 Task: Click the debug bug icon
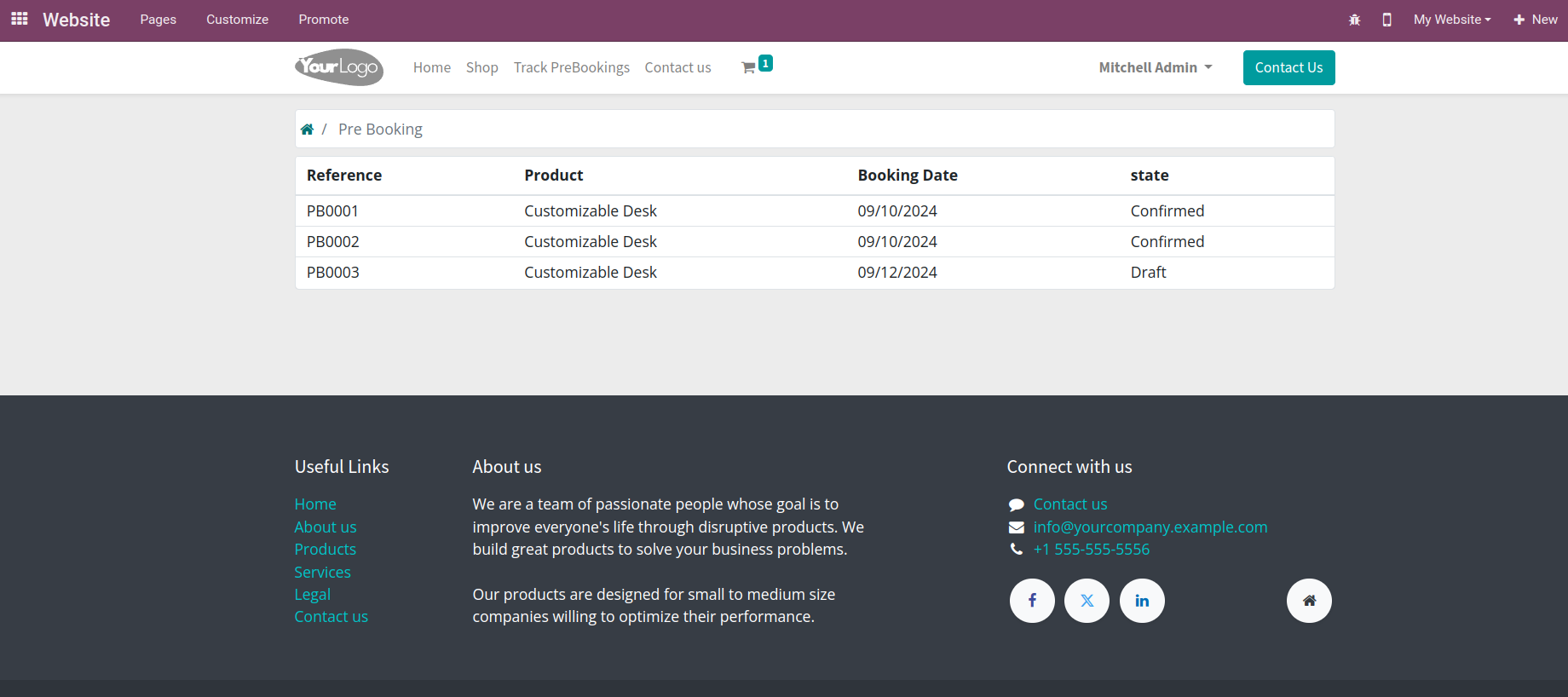coord(1354,20)
